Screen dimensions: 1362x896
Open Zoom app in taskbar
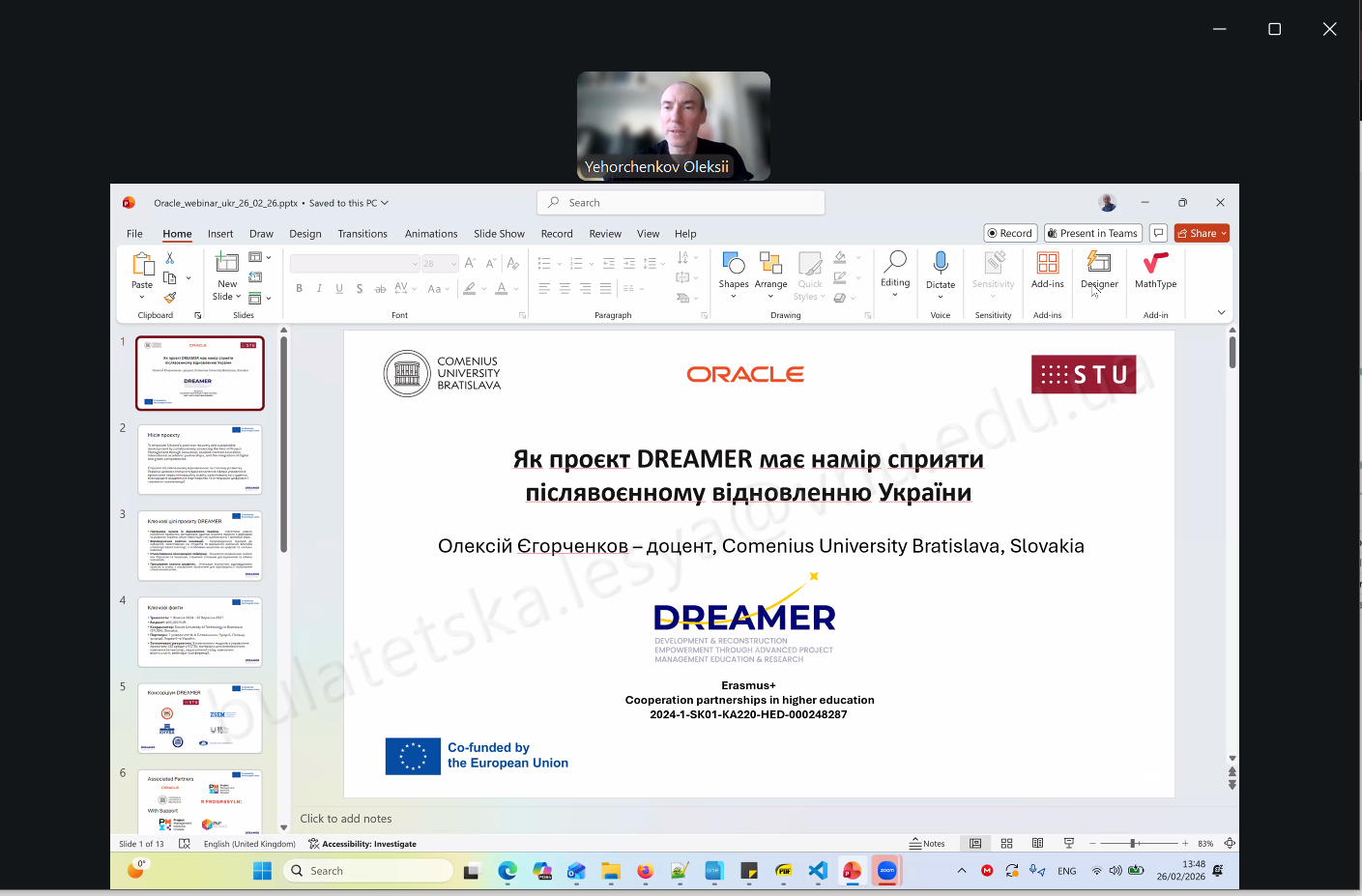click(x=886, y=871)
